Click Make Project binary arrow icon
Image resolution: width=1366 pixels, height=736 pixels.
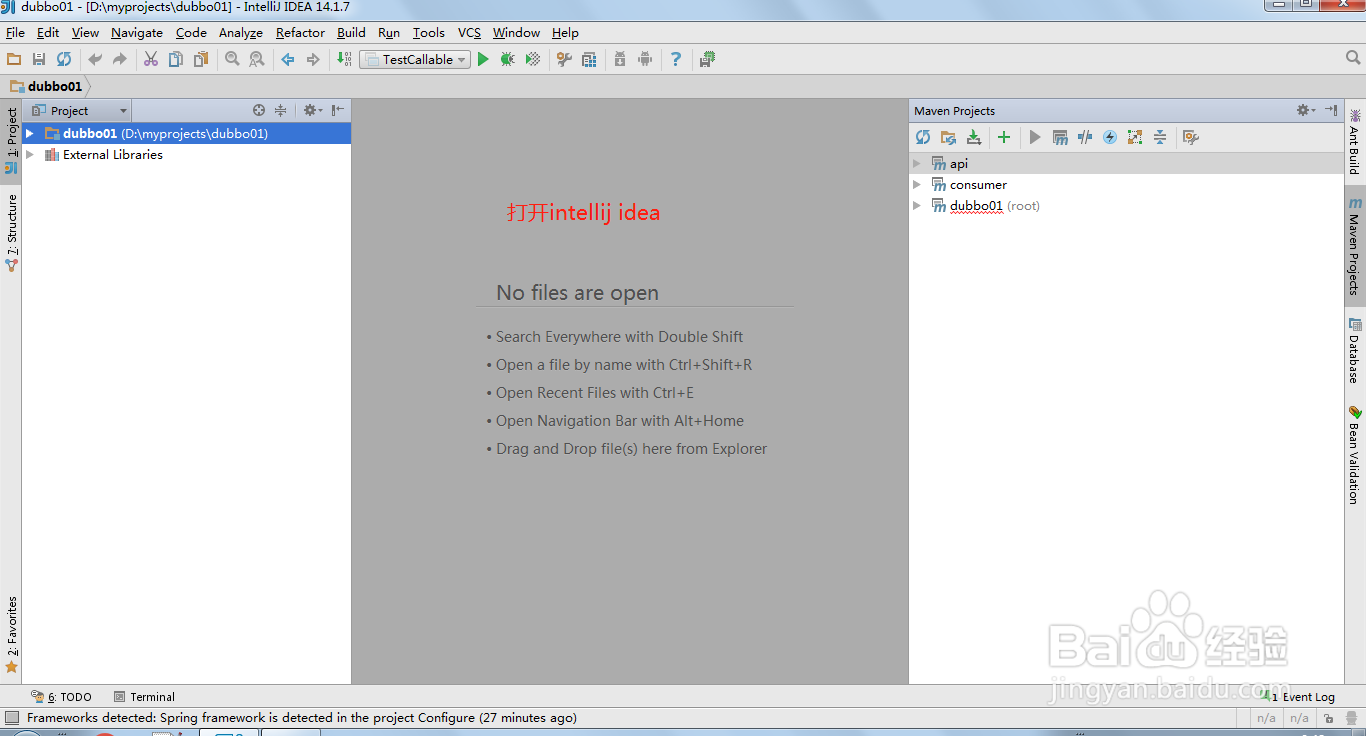click(344, 59)
